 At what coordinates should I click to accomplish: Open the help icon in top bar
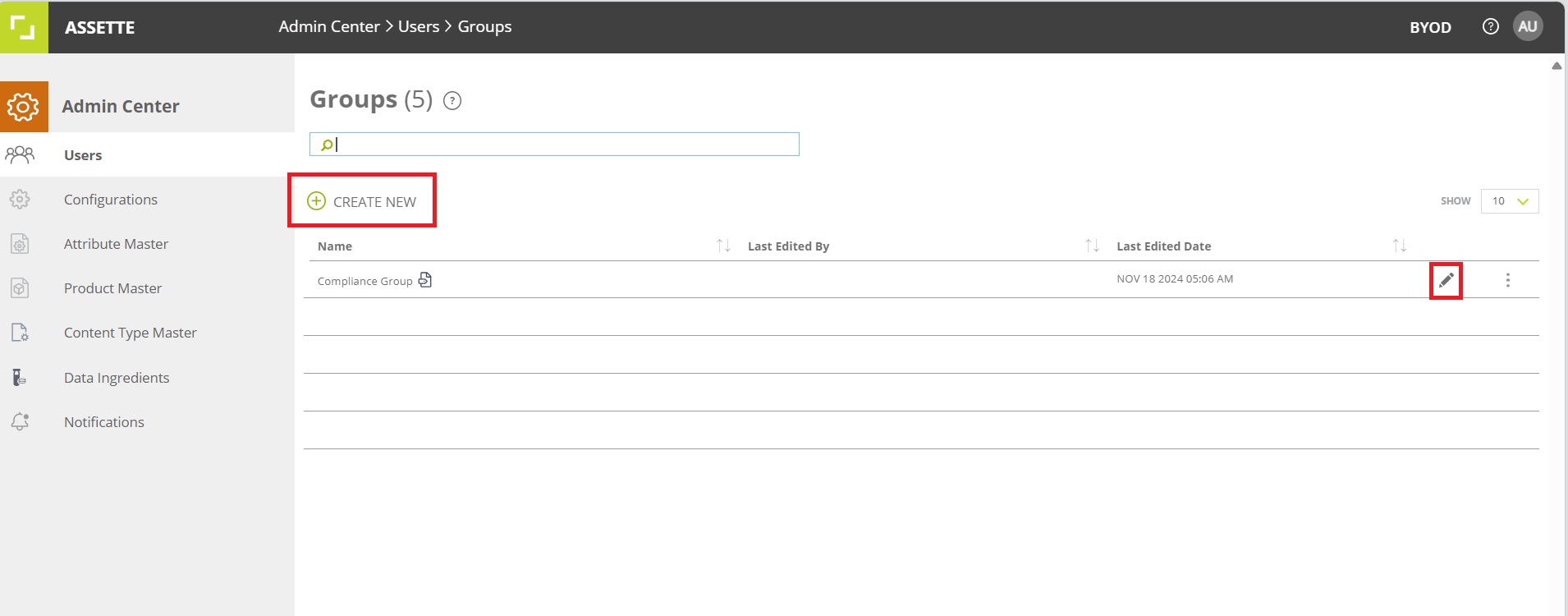[x=1490, y=26]
